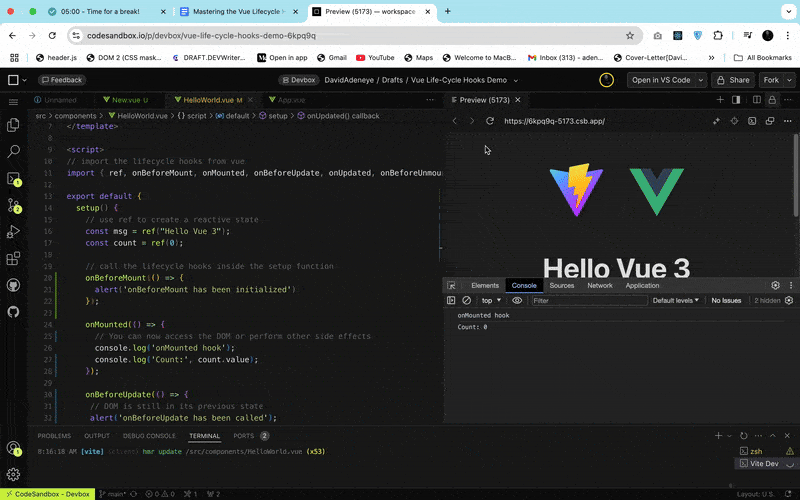Maximize the terminal panel with the chevron
The width and height of the screenshot is (800, 500).
(x=773, y=436)
